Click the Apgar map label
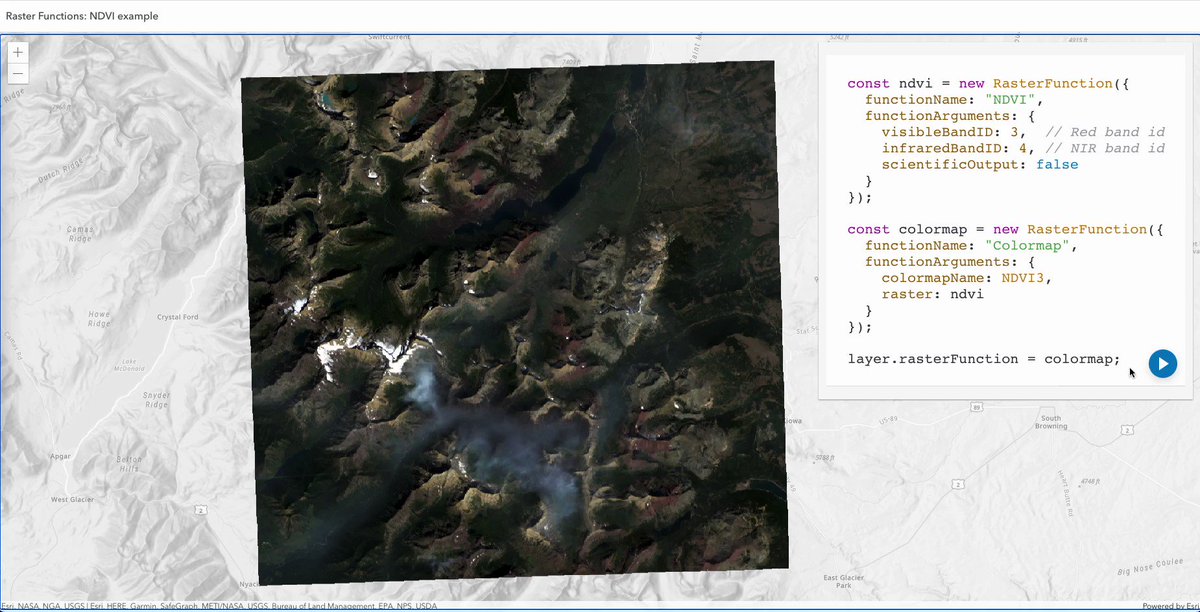Image resolution: width=1200 pixels, height=612 pixels. pos(62,457)
